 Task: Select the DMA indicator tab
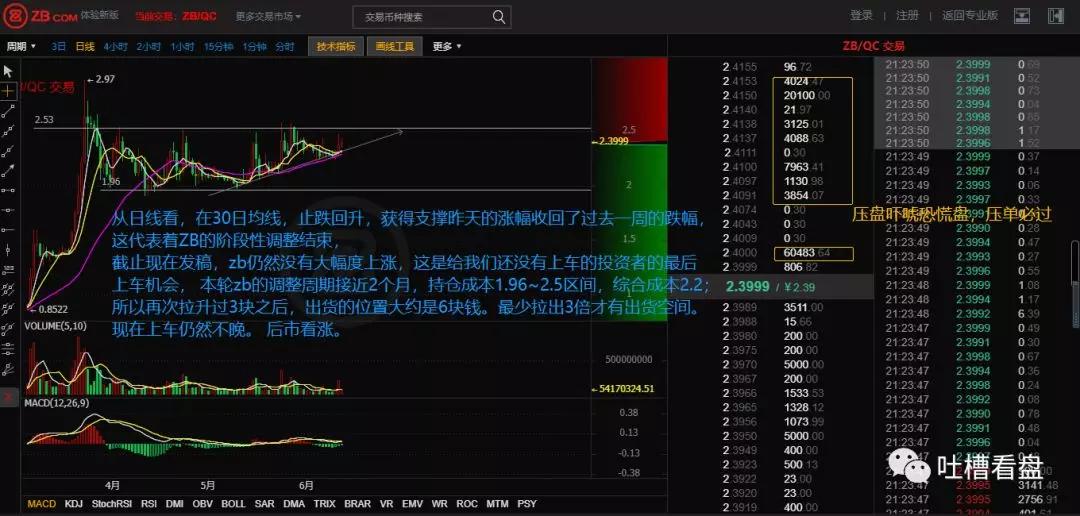(294, 504)
